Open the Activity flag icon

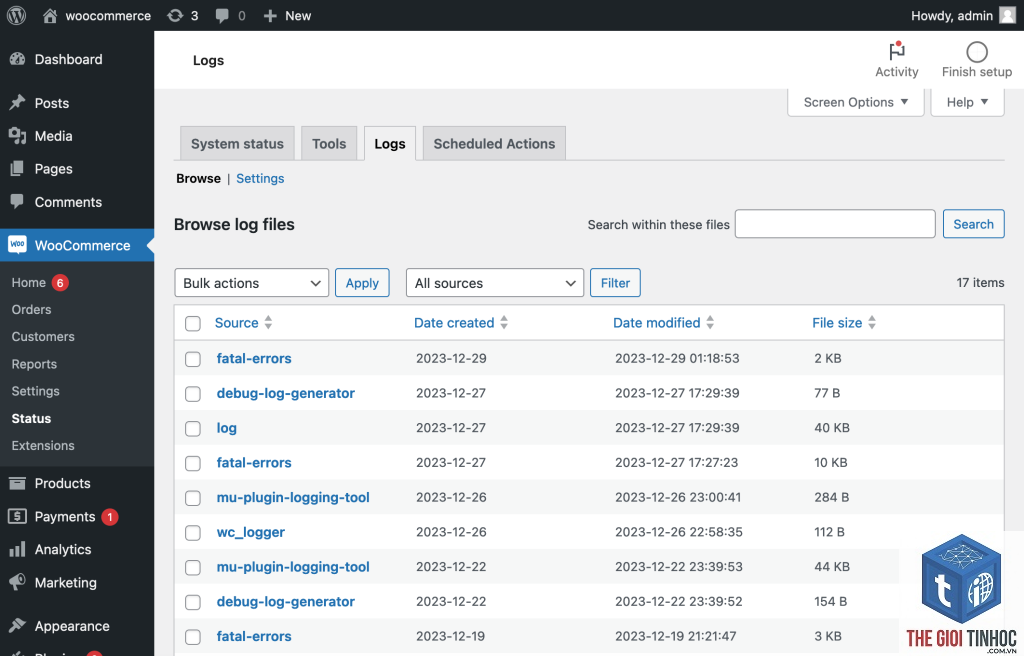(897, 51)
